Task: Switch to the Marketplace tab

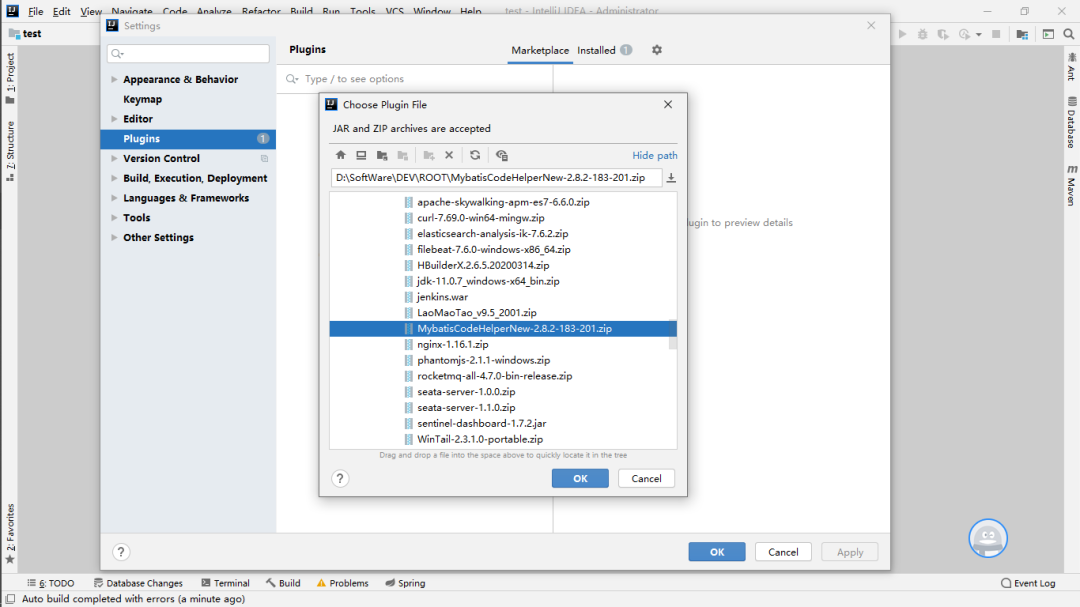Action: coord(540,50)
